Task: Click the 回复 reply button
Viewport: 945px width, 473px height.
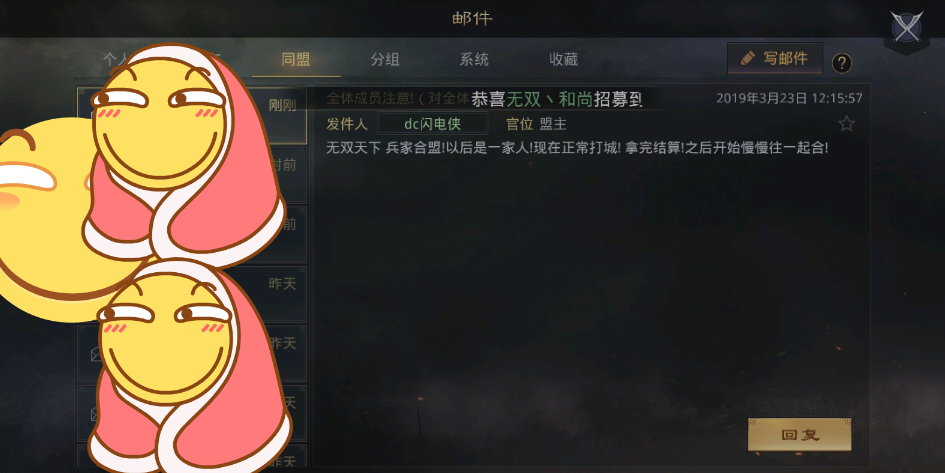Action: pos(800,434)
